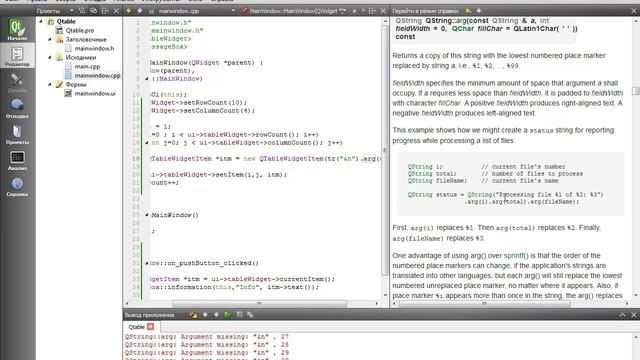
Task: Open the Проекты mode in the sidebar
Action: pyautogui.click(x=17, y=135)
